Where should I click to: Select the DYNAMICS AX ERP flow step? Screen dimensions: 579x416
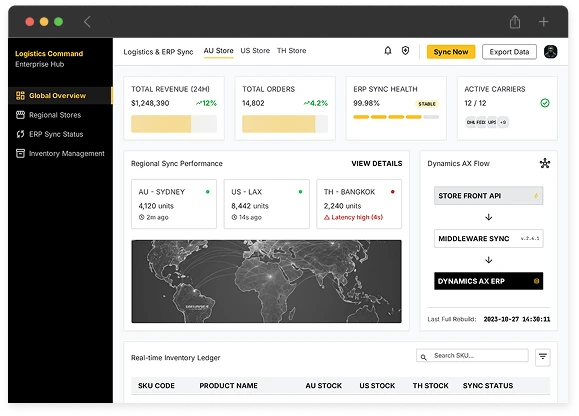489,281
